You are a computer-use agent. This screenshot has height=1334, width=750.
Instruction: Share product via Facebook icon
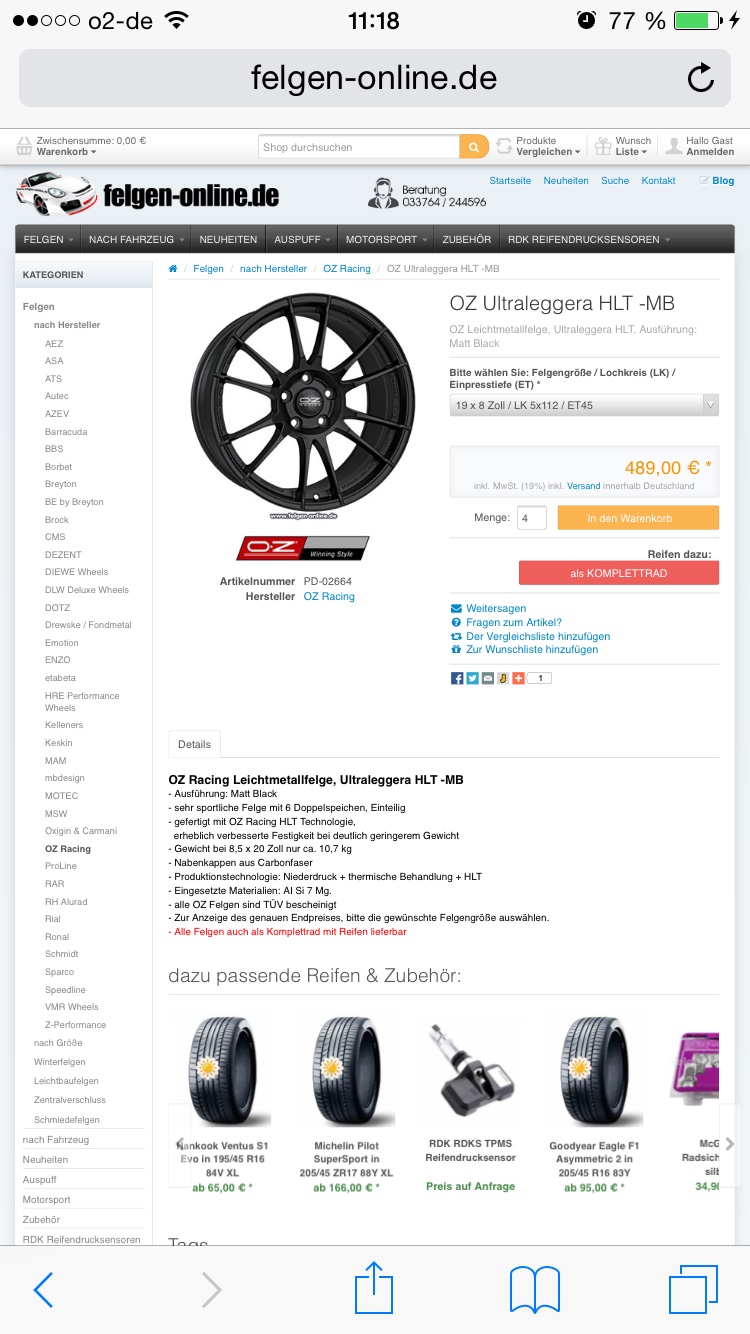457,678
